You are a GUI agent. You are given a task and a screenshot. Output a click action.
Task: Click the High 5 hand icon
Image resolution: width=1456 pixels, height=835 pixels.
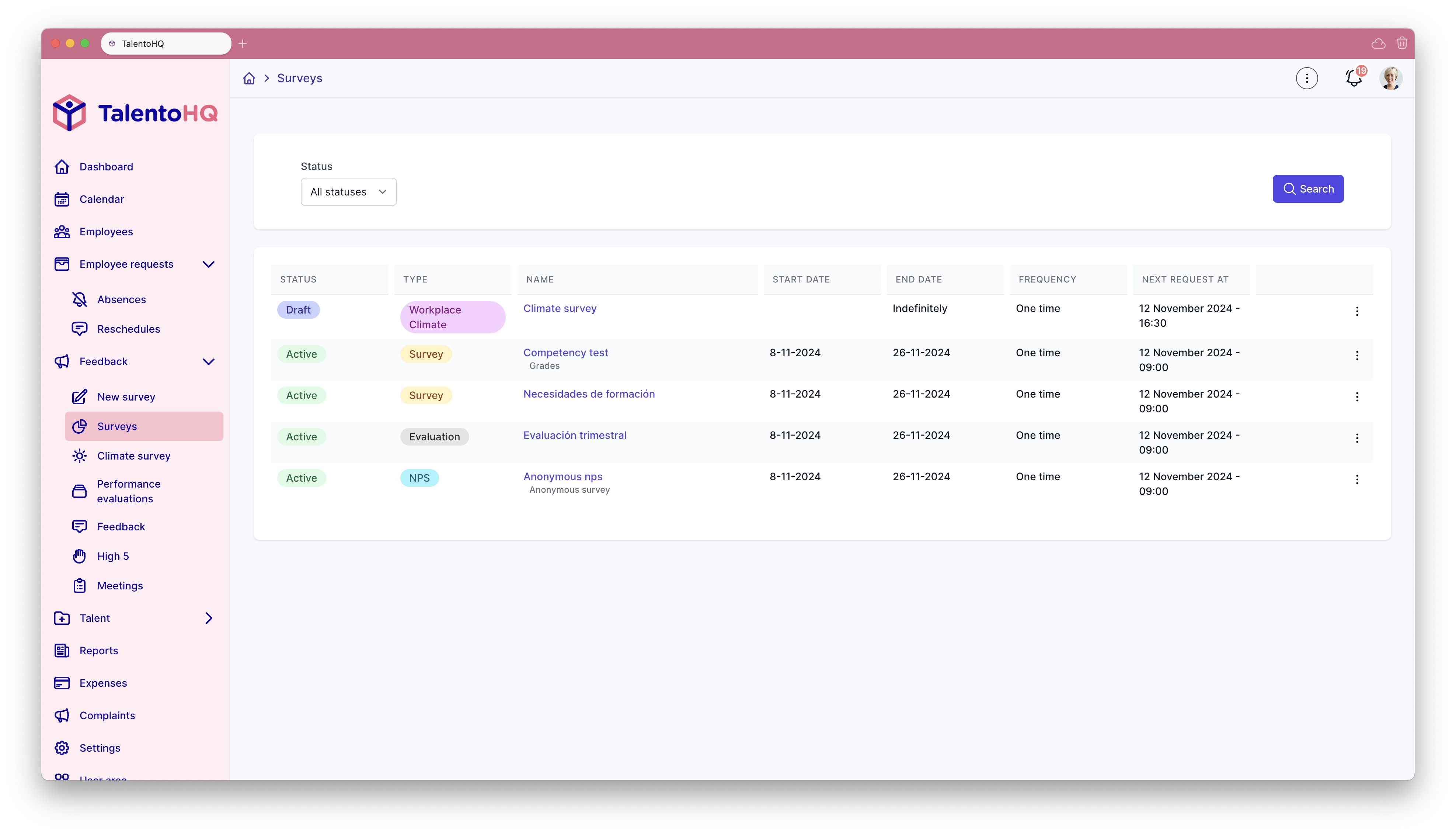click(80, 556)
